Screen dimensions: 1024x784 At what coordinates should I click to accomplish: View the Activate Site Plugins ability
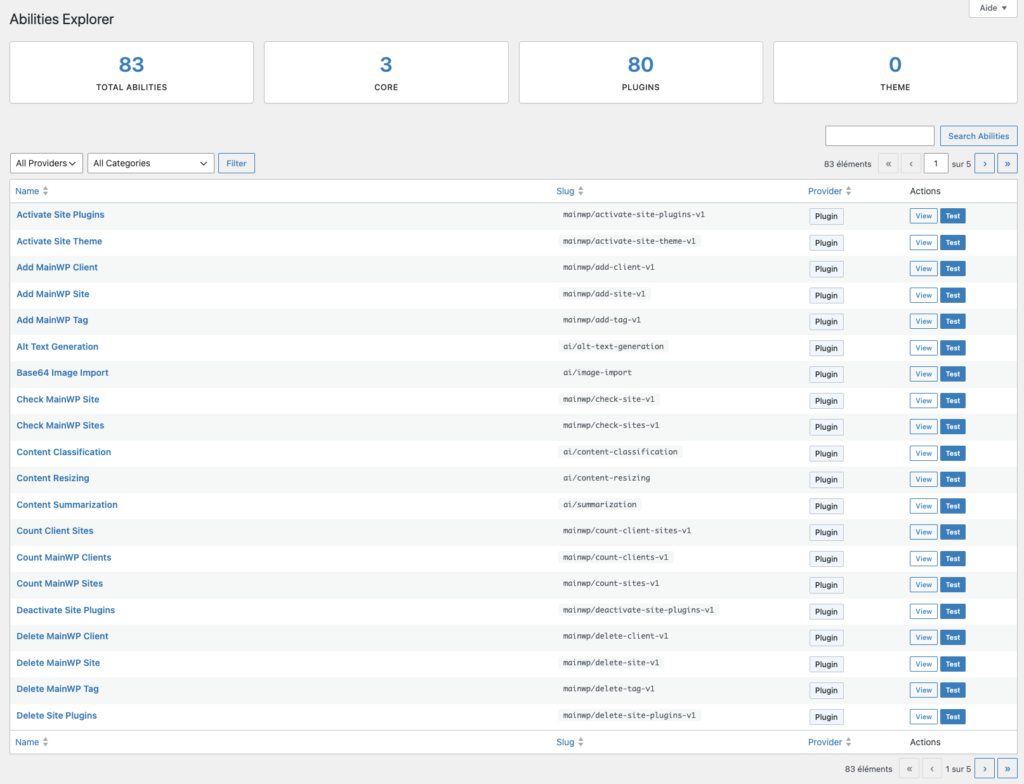click(x=923, y=216)
